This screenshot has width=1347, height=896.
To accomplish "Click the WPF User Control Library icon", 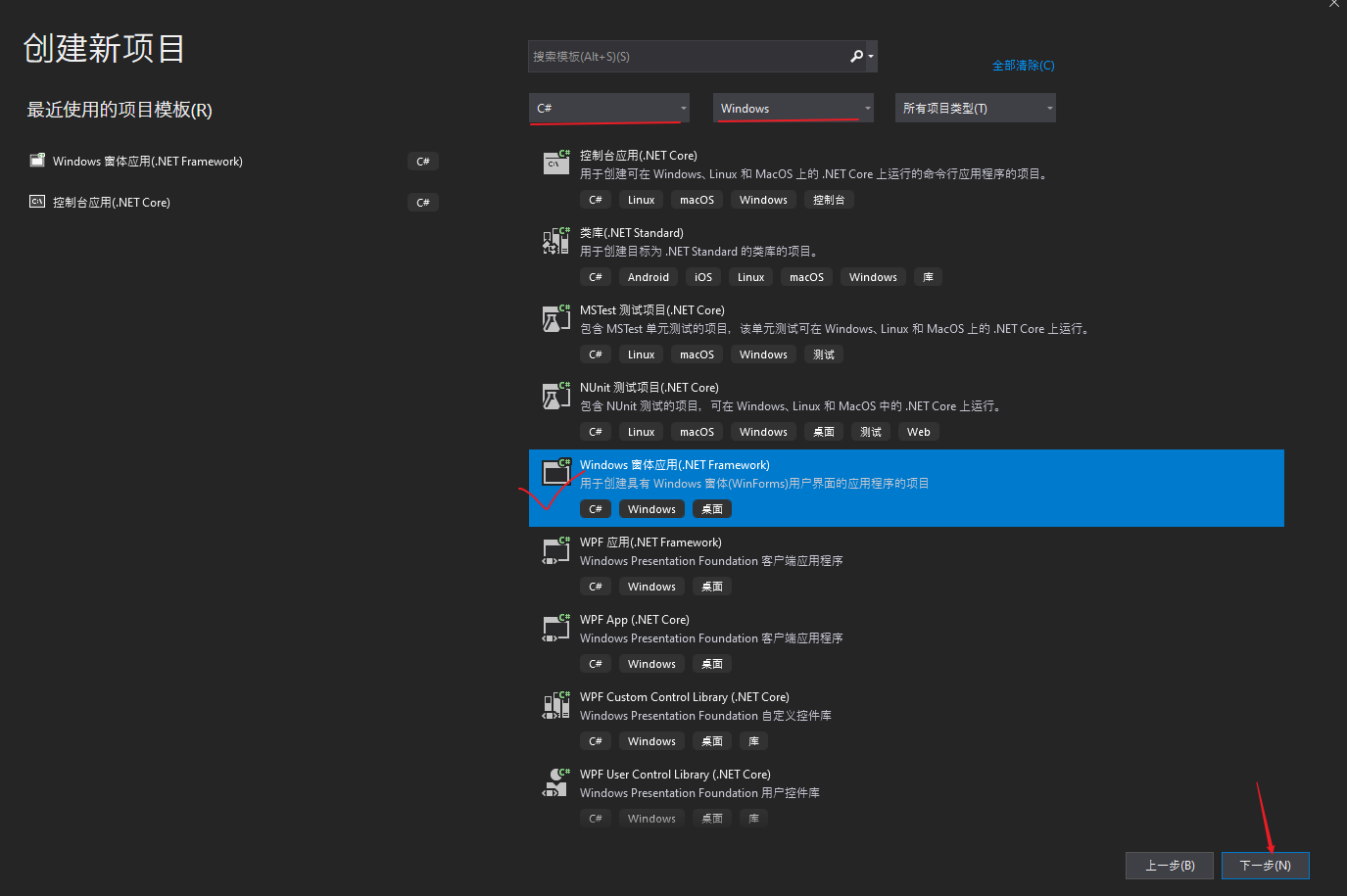I will tap(556, 781).
